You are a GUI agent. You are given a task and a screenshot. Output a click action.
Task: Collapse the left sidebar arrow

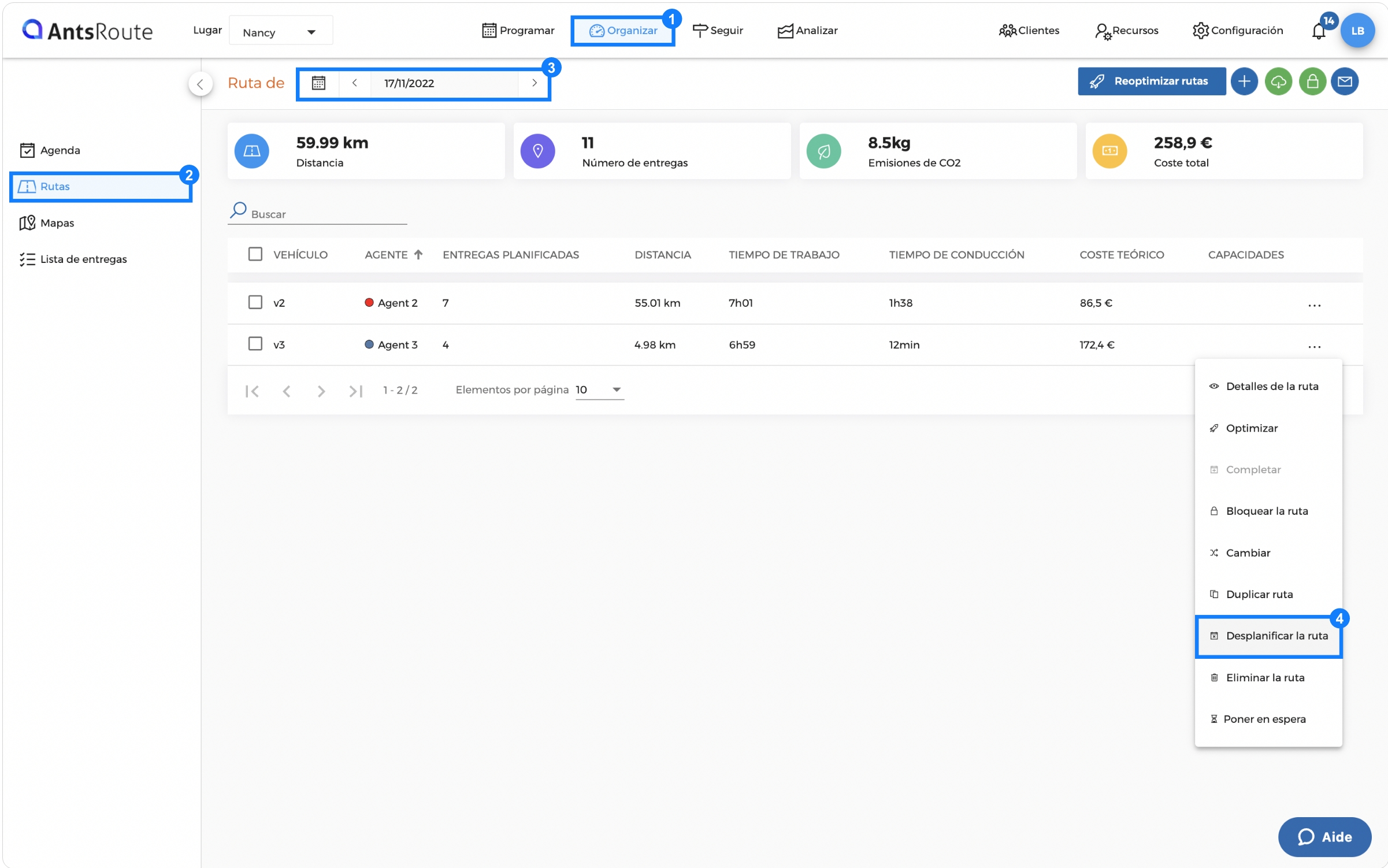[x=200, y=84]
